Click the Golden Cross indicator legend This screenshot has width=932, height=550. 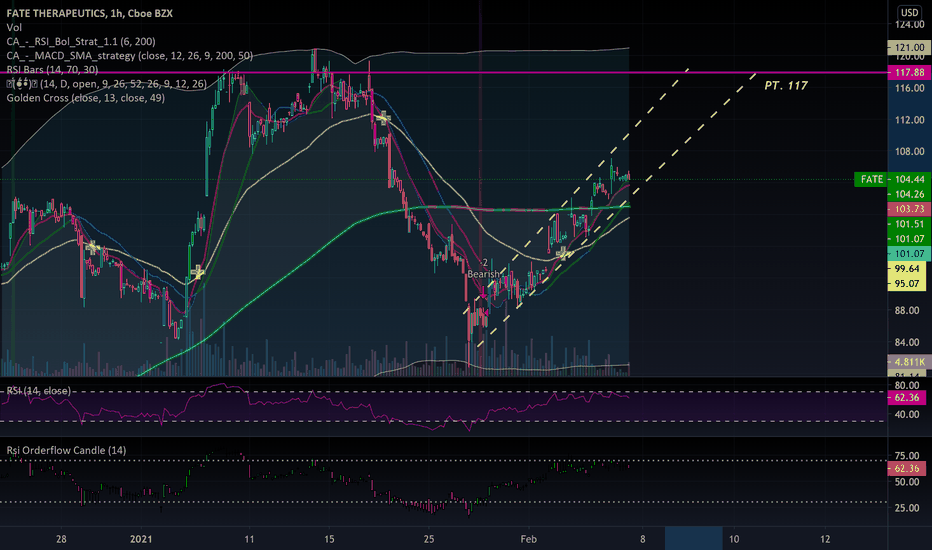coord(86,98)
